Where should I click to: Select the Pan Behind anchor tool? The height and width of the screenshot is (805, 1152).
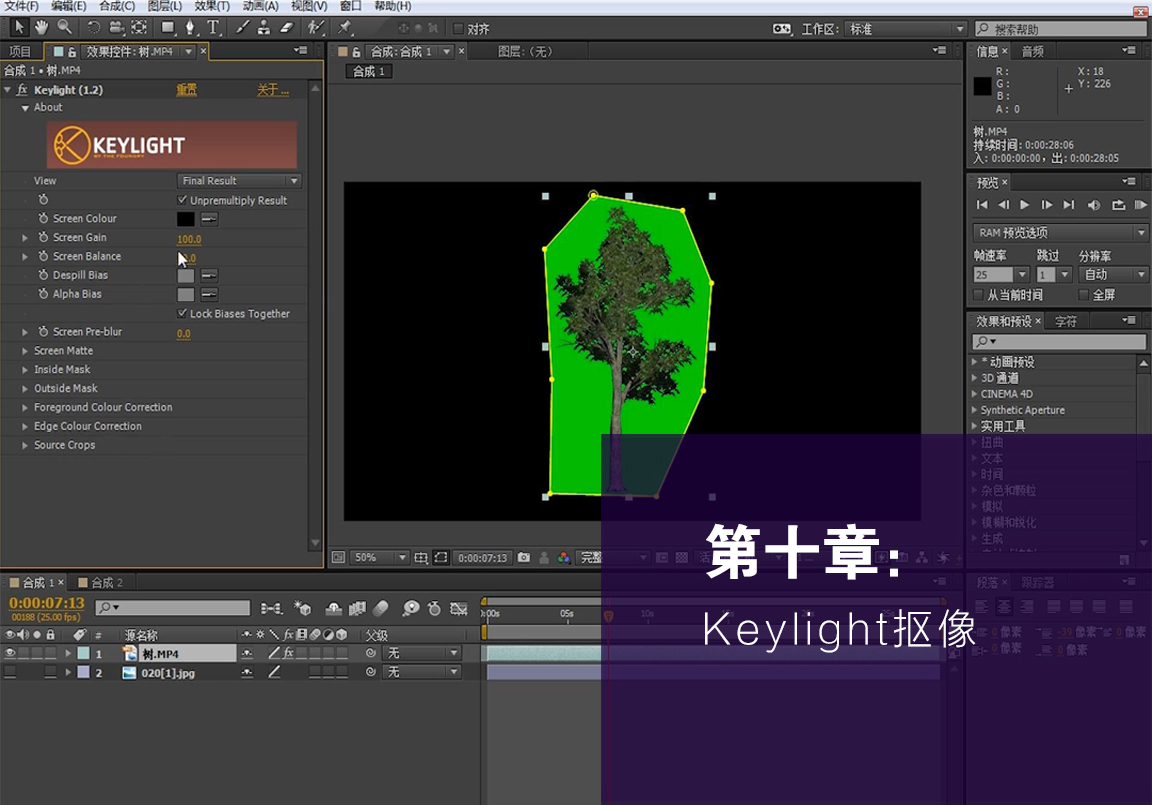pos(139,28)
